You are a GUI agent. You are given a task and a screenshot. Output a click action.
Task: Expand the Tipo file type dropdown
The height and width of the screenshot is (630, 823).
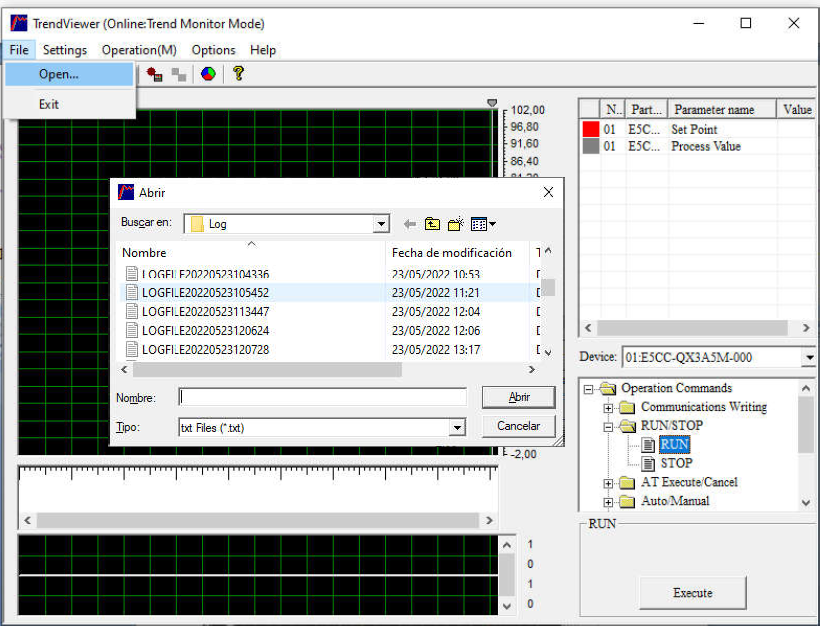458,428
